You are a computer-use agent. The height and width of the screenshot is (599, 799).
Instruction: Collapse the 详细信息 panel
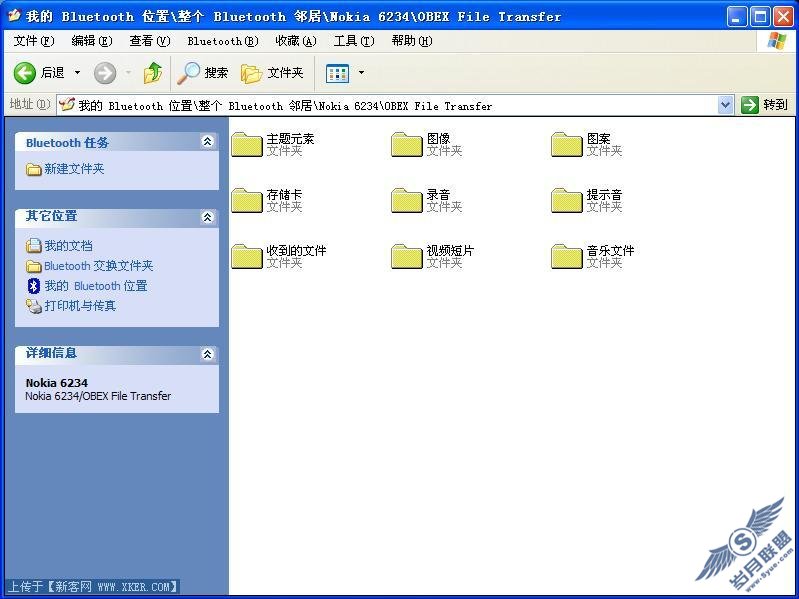point(207,354)
